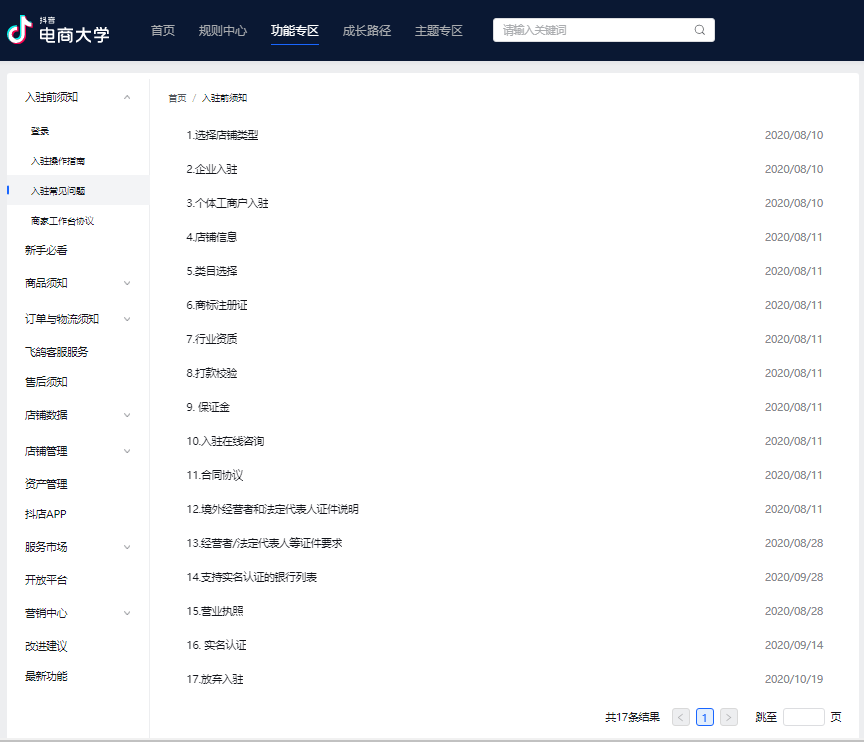Go to next page arrow
Viewport: 864px width, 742px height.
[729, 717]
